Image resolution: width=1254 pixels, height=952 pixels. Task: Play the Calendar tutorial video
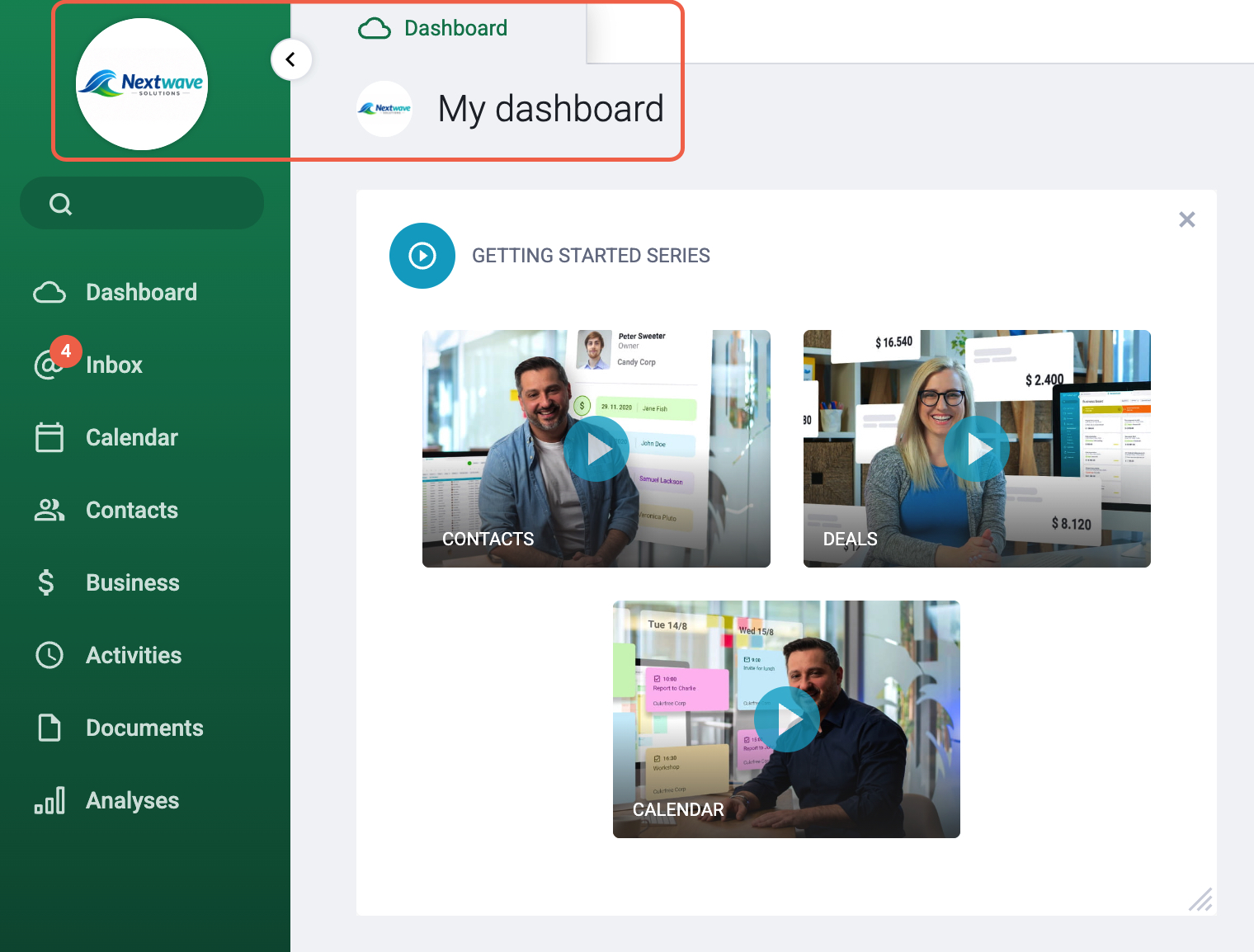[x=787, y=719]
